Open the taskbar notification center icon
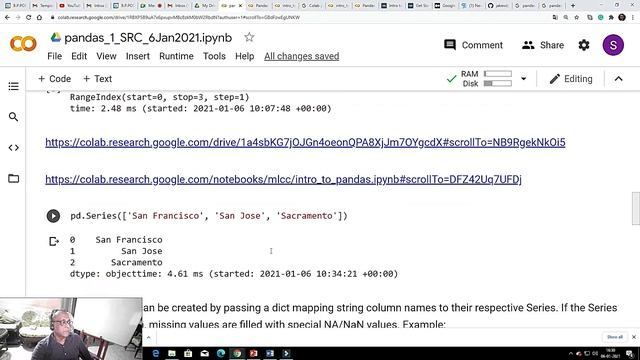Screen dimensions: 640x360 pyautogui.click(x=630, y=353)
